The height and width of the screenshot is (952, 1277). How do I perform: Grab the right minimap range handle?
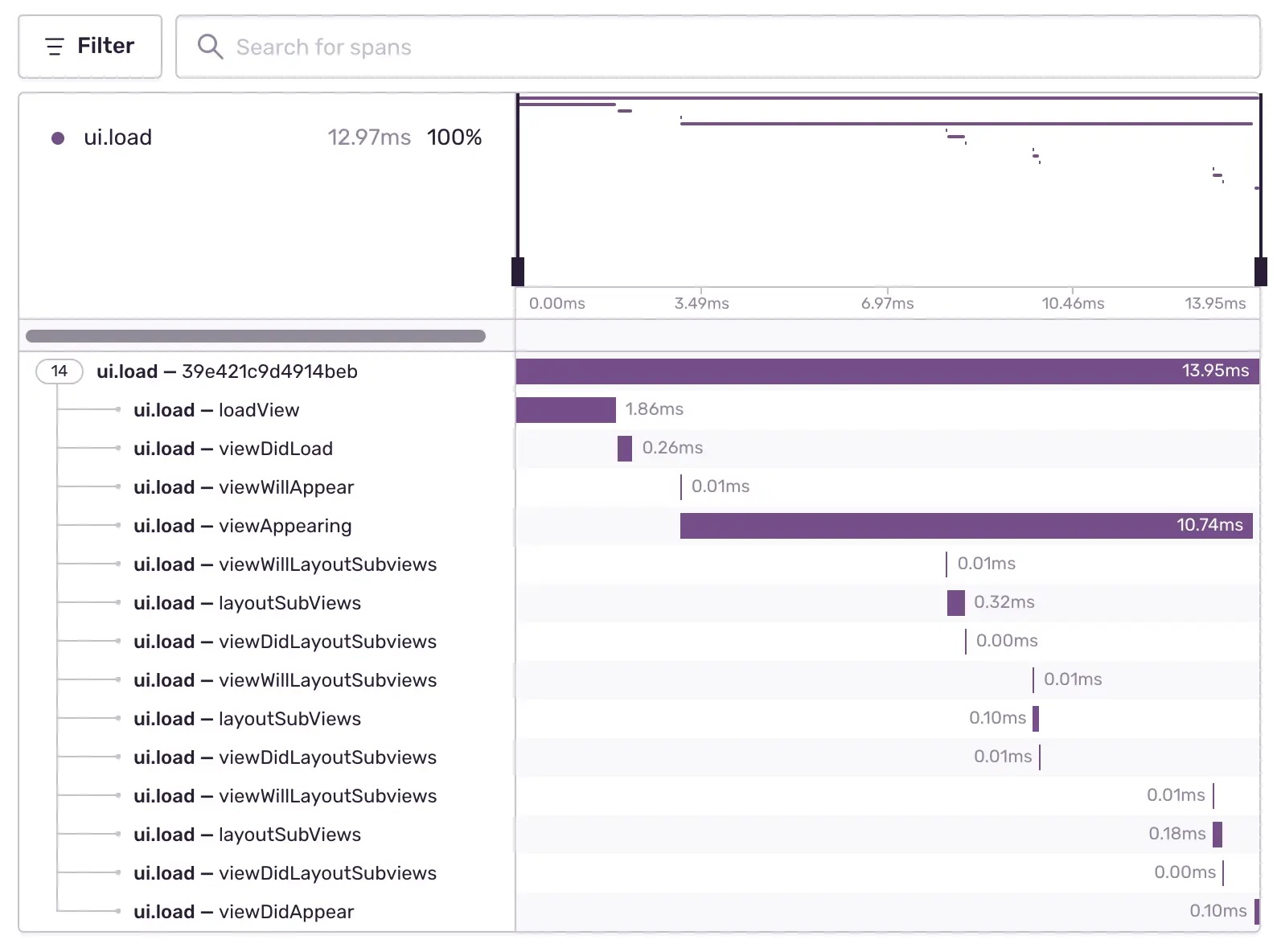(1260, 272)
